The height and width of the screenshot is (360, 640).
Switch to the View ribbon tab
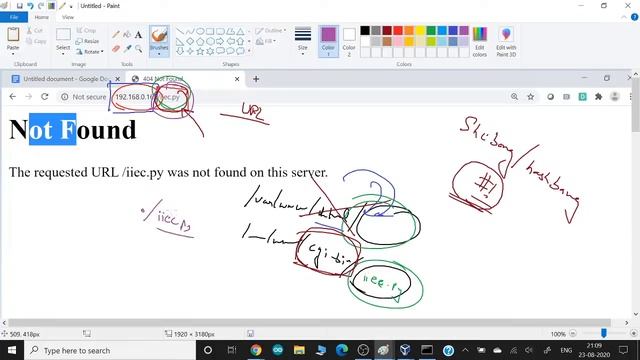coord(68,17)
